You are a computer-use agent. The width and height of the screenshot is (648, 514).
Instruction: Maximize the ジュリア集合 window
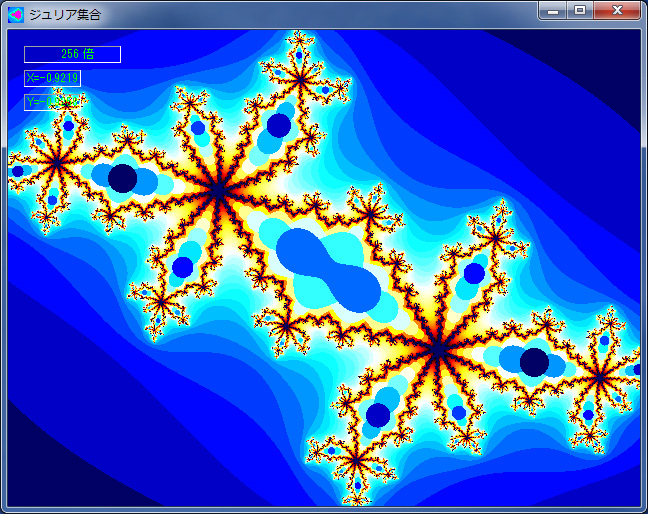pyautogui.click(x=580, y=11)
